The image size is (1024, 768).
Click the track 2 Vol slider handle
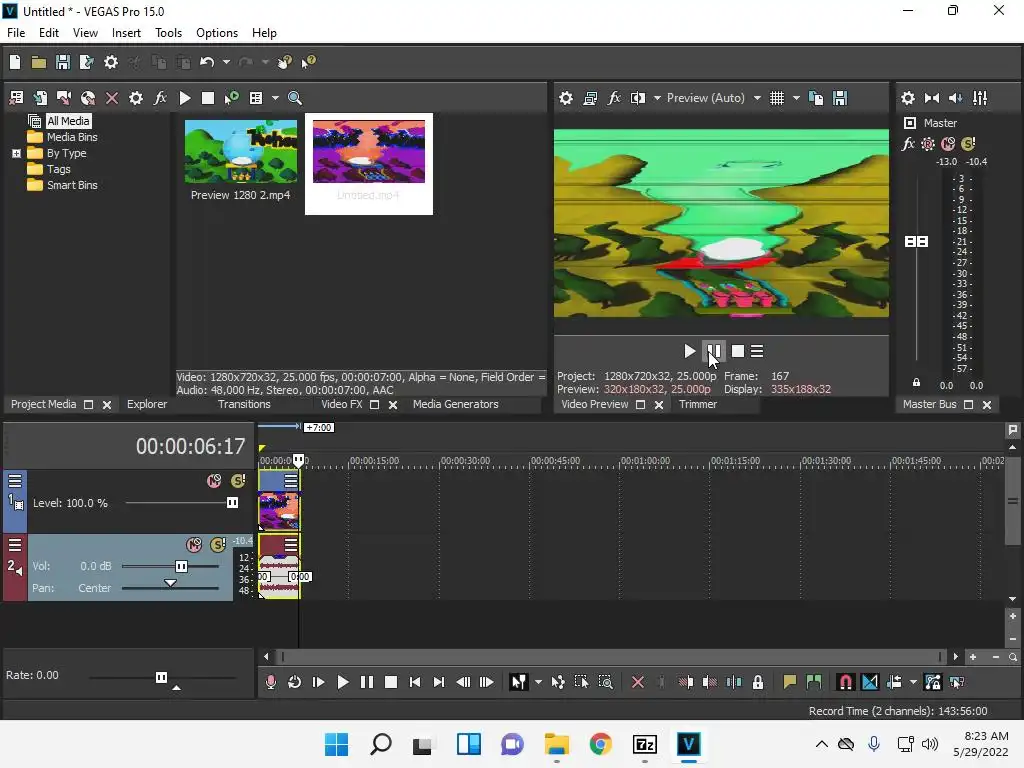pyautogui.click(x=182, y=566)
